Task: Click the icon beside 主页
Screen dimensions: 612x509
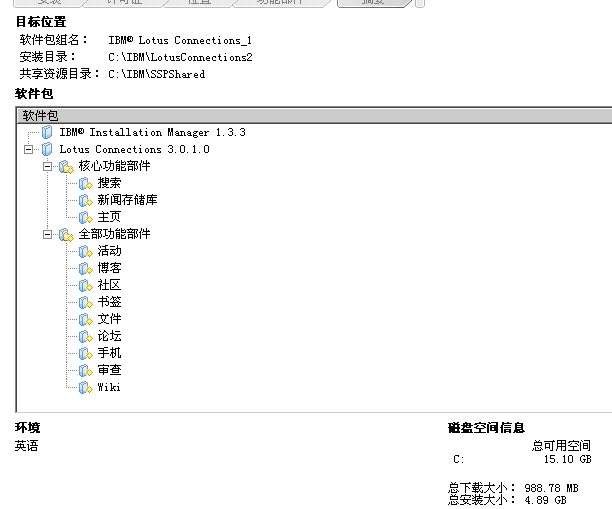Action: [x=85, y=217]
